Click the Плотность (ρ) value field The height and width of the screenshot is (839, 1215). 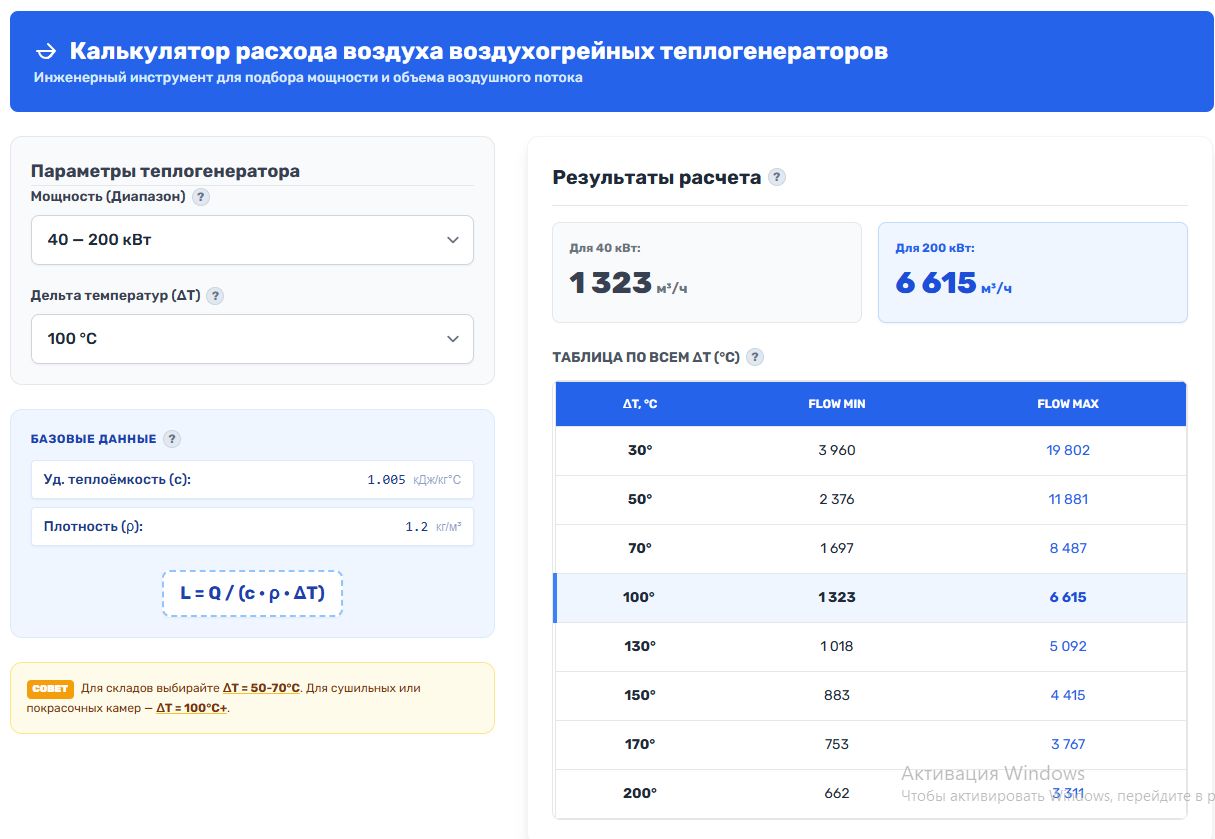[x=252, y=526]
